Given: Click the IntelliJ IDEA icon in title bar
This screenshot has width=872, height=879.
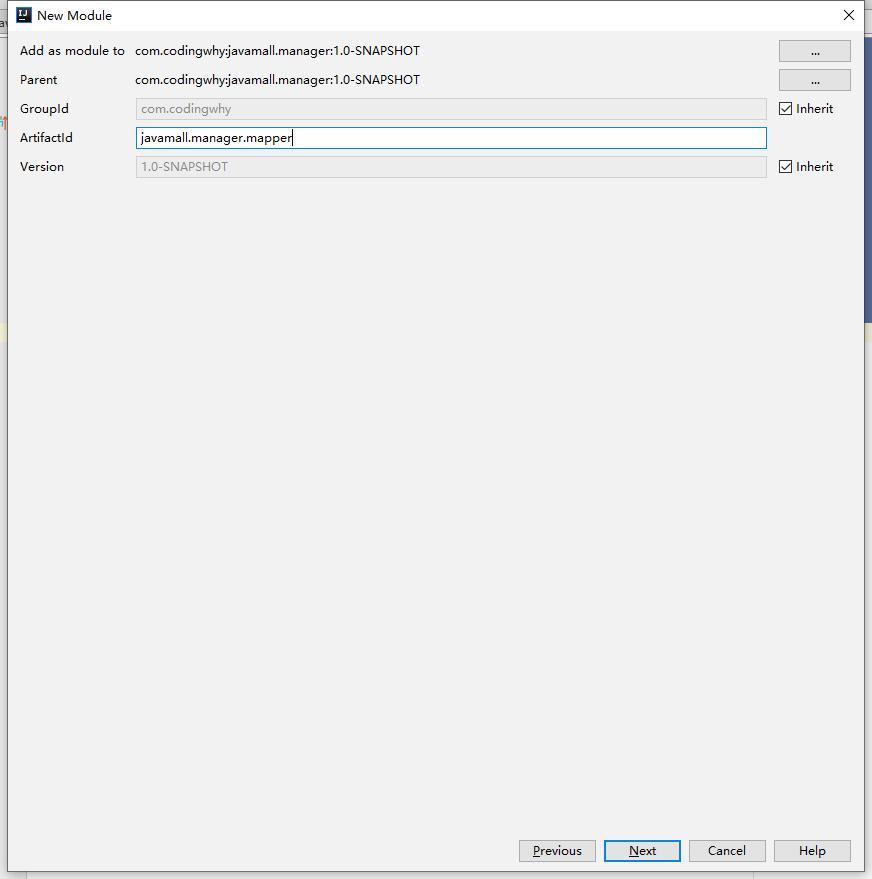Looking at the screenshot, I should click(x=24, y=15).
